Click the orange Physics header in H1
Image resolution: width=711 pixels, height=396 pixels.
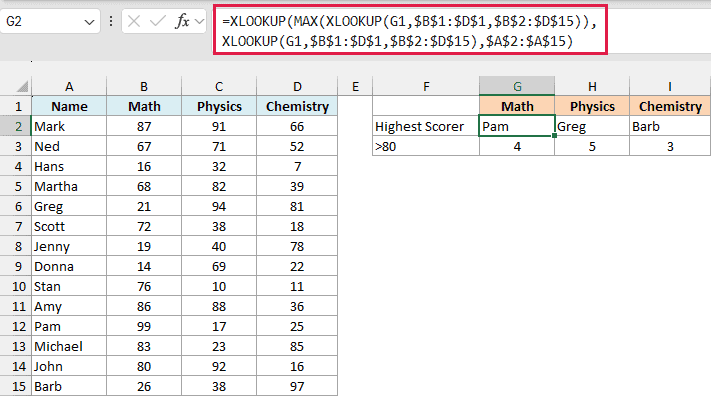pyautogui.click(x=592, y=106)
